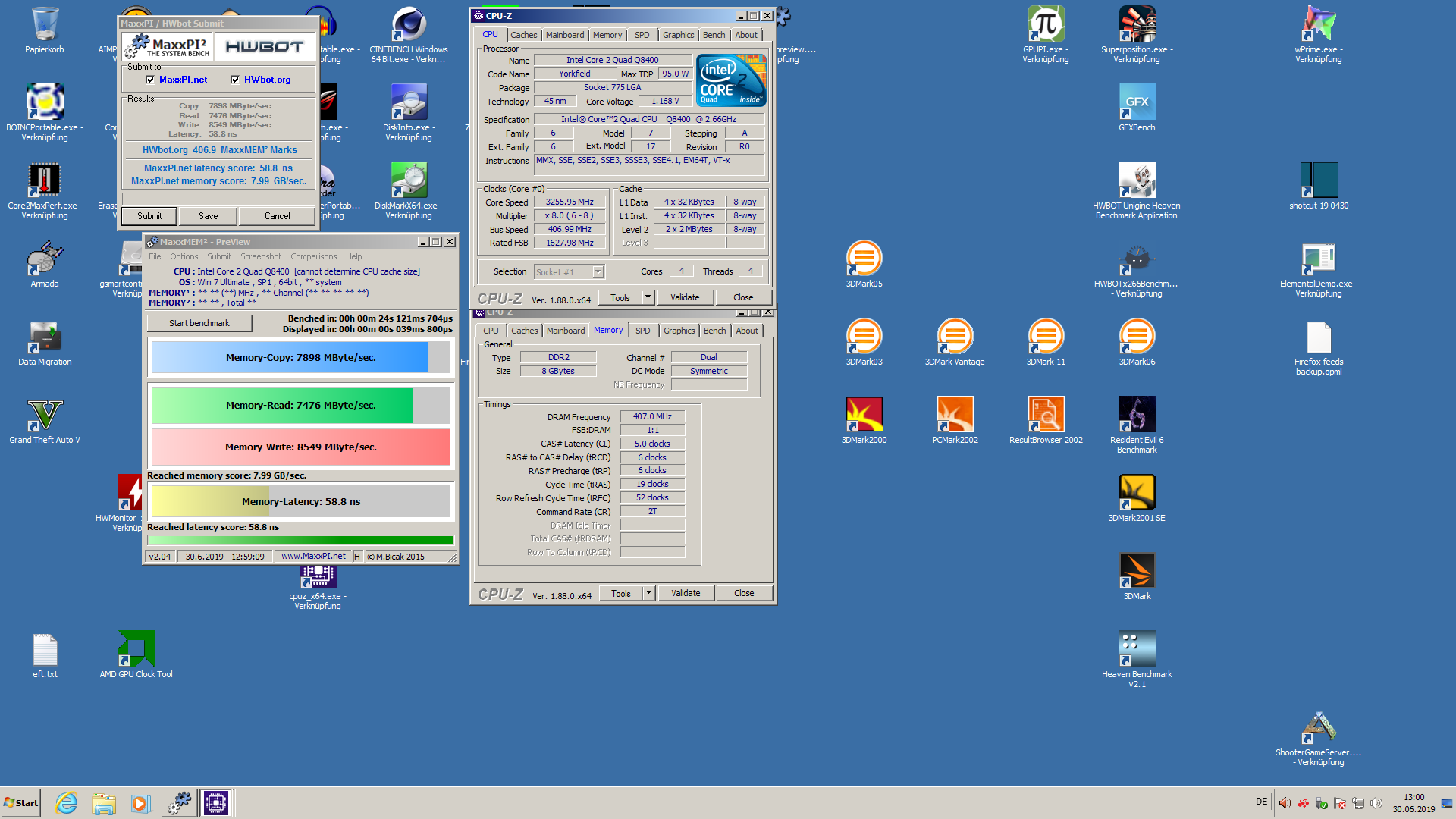Open the Resident Evil 6 Benchmark icon
This screenshot has height=819, width=1456.
(1137, 425)
